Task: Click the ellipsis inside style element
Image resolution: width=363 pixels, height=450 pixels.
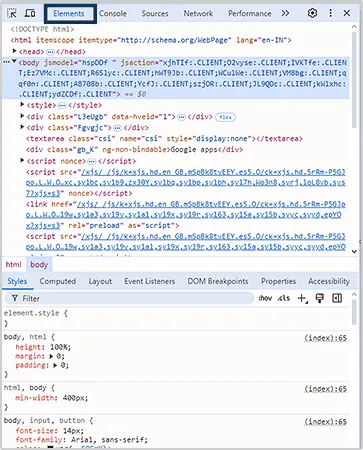Action: (x=62, y=106)
